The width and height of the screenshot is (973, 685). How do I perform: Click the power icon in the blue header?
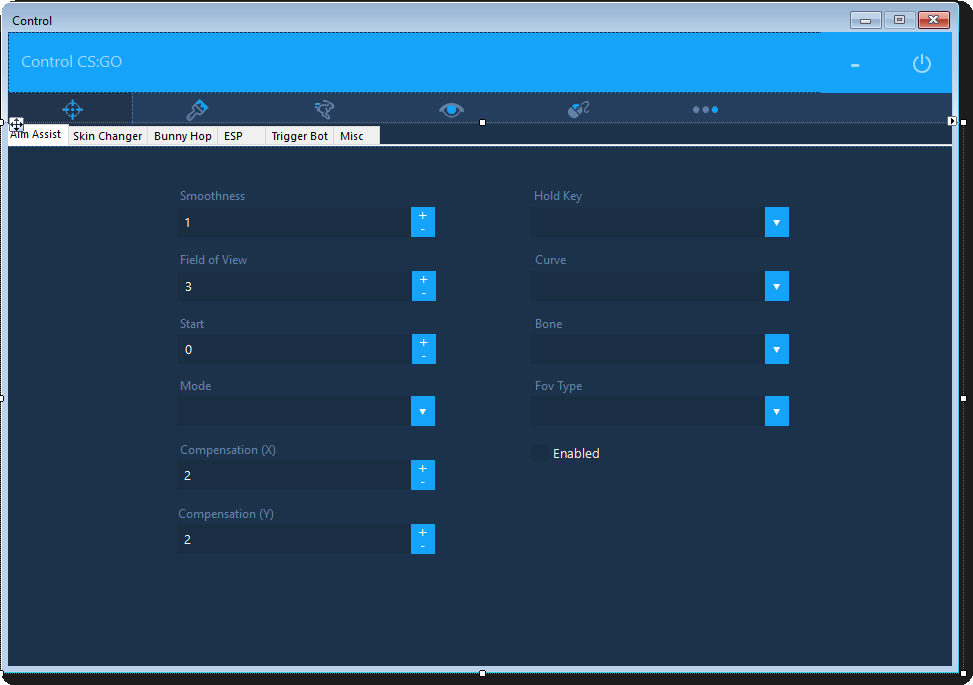pos(921,64)
